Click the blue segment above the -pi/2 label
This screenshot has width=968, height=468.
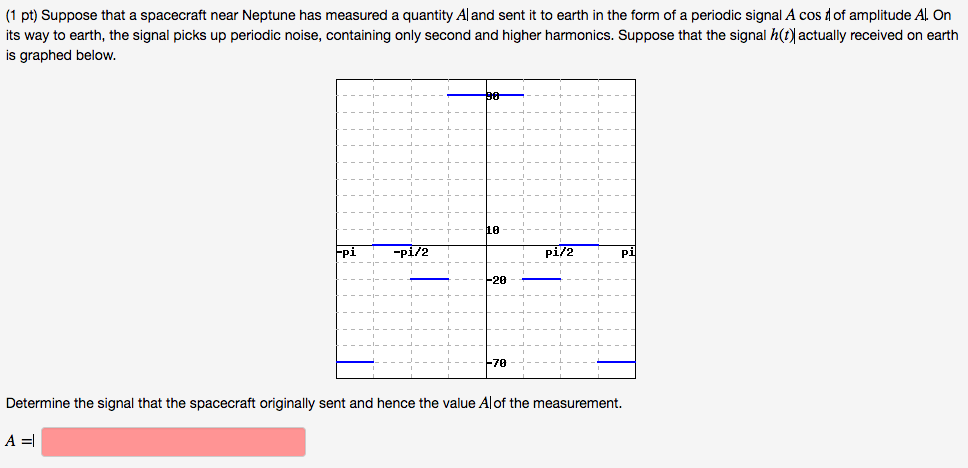coord(392,244)
